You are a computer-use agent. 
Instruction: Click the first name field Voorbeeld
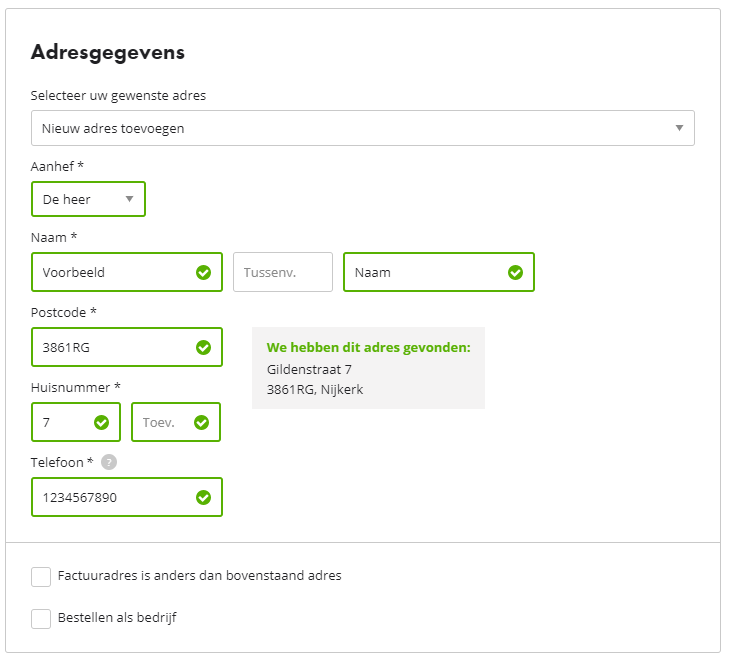(x=127, y=272)
